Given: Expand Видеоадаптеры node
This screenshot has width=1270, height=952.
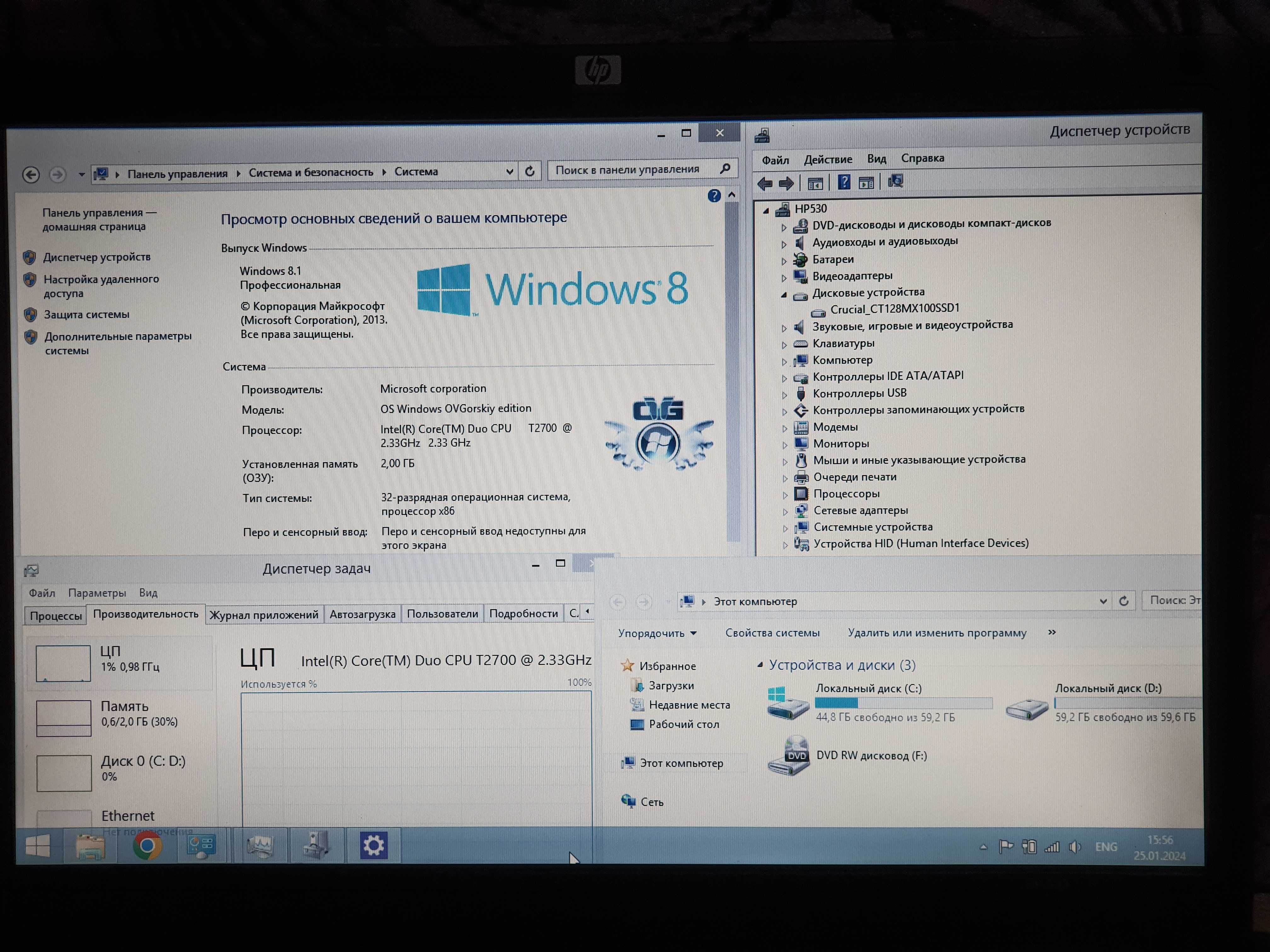Looking at the screenshot, I should pyautogui.click(x=784, y=278).
